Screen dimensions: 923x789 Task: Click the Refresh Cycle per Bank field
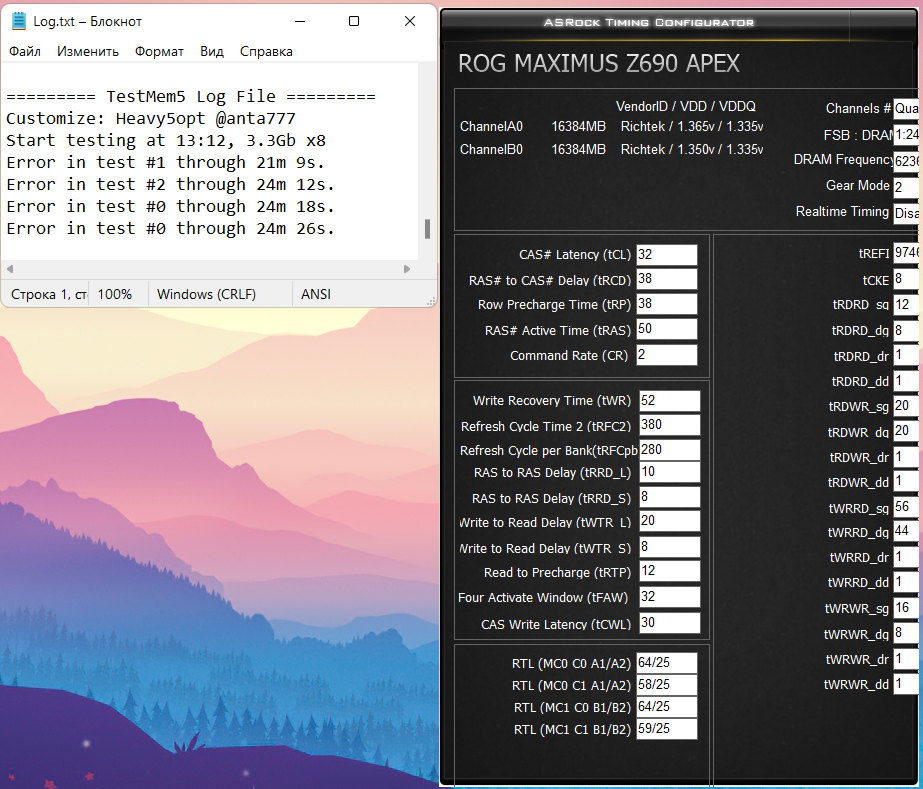tap(669, 450)
